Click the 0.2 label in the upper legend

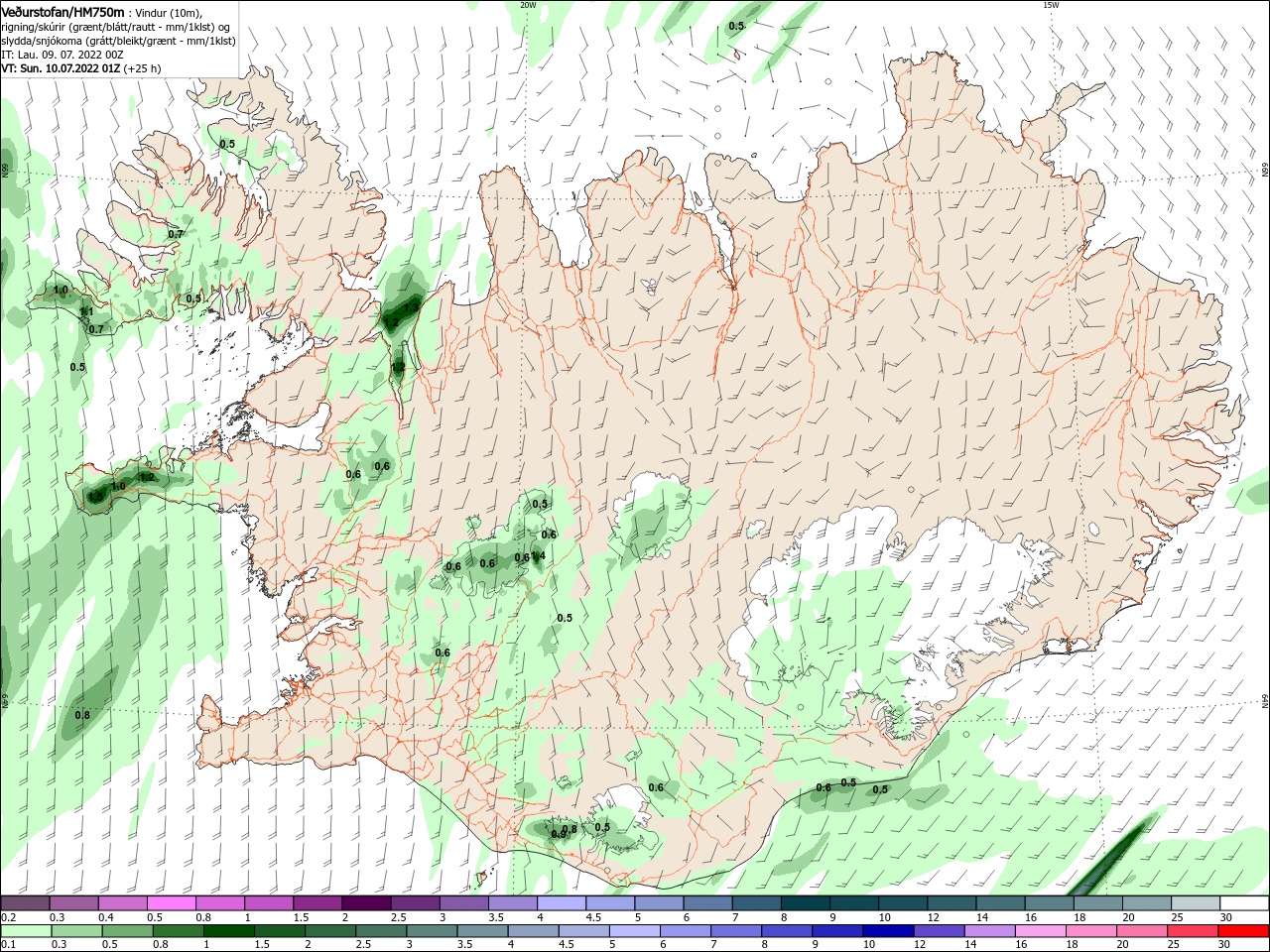pyautogui.click(x=9, y=917)
